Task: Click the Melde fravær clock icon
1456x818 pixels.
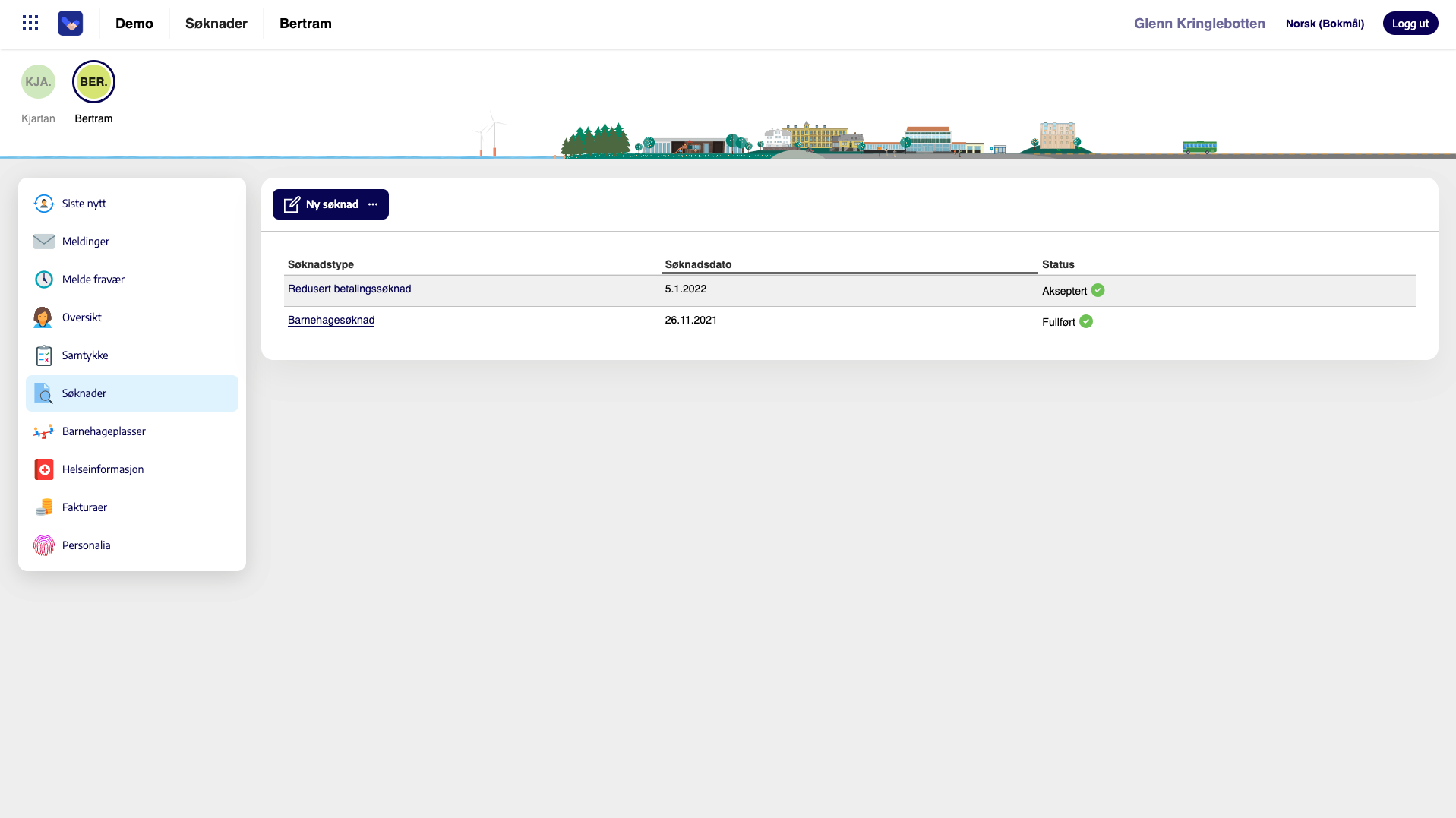Action: click(x=44, y=280)
